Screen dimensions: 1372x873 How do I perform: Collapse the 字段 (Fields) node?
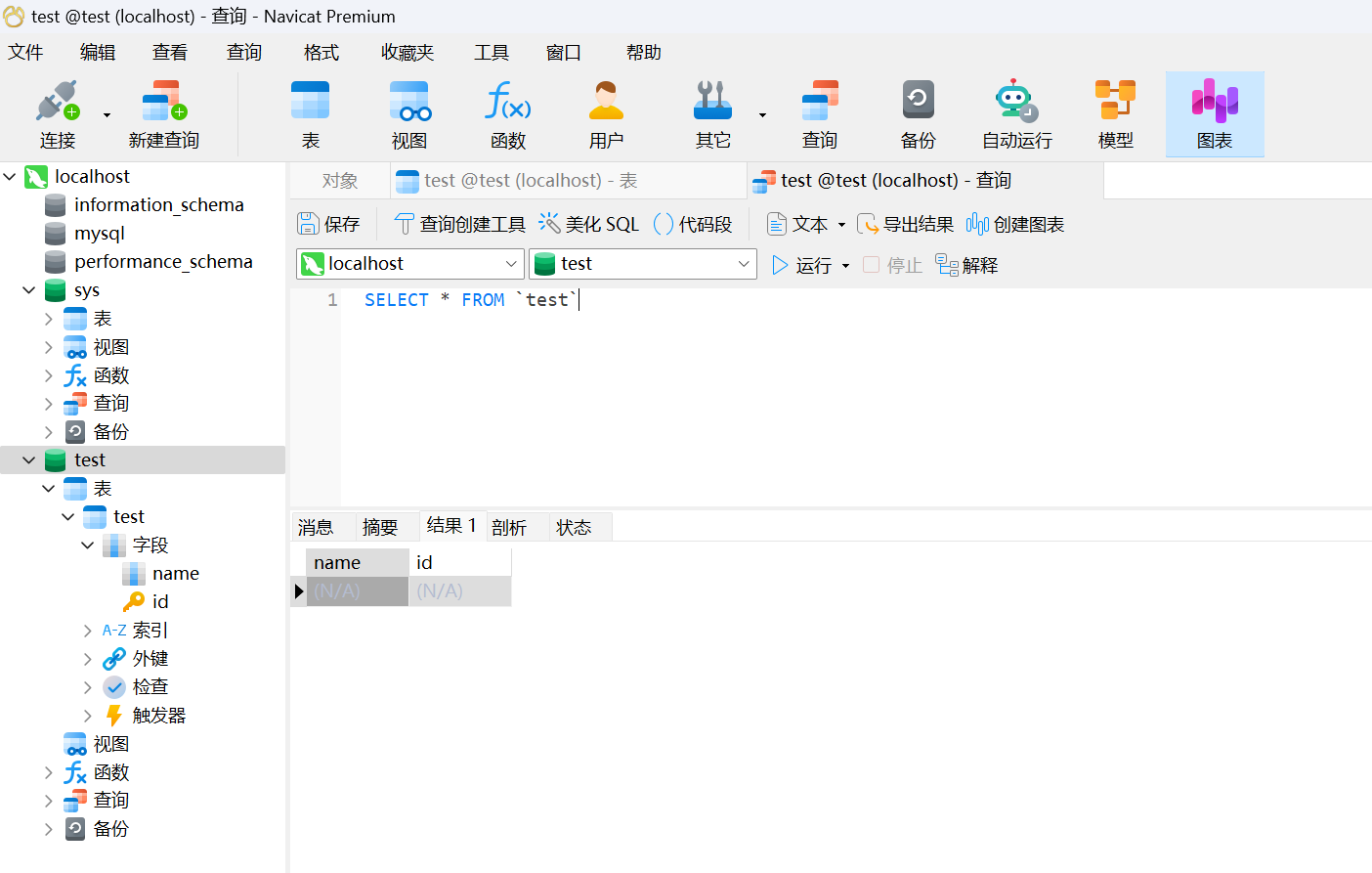(x=88, y=546)
